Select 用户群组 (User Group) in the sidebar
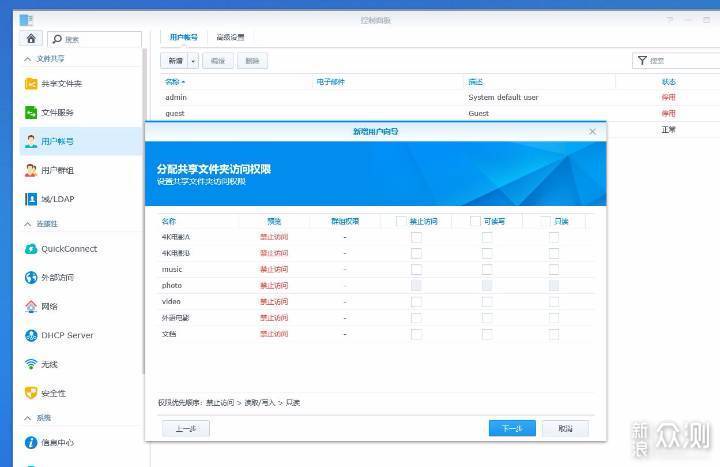Image resolution: width=720 pixels, height=467 pixels. (57, 170)
